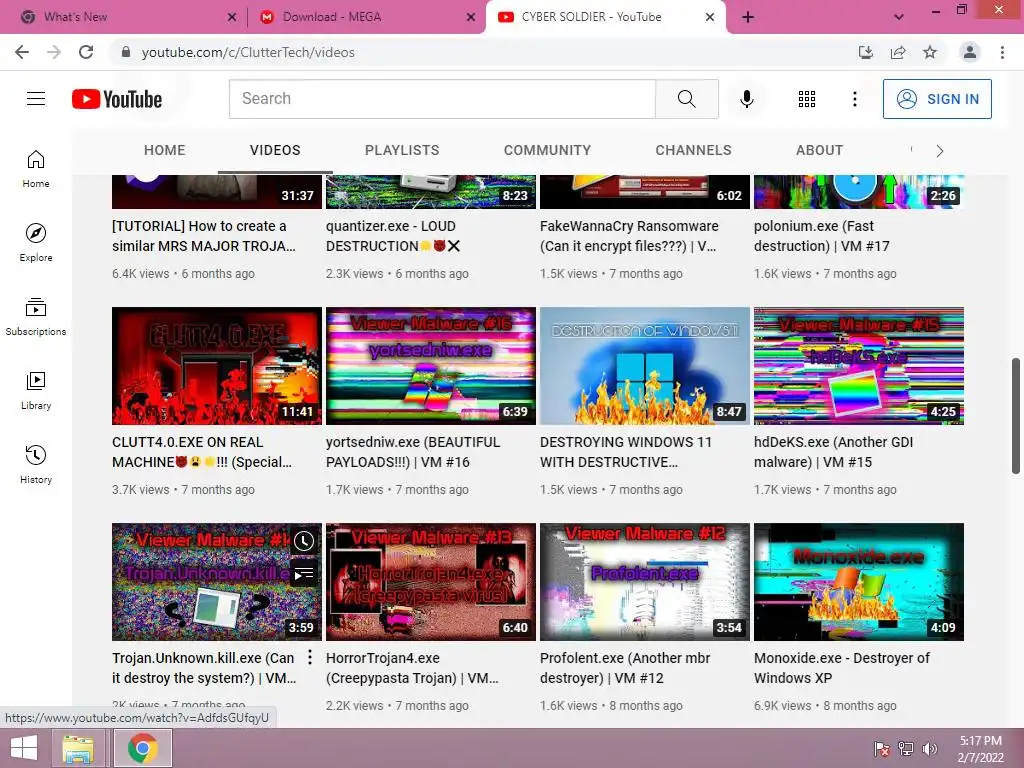Image resolution: width=1024 pixels, height=768 pixels.
Task: Open the YouTube apps grid
Action: pos(807,99)
